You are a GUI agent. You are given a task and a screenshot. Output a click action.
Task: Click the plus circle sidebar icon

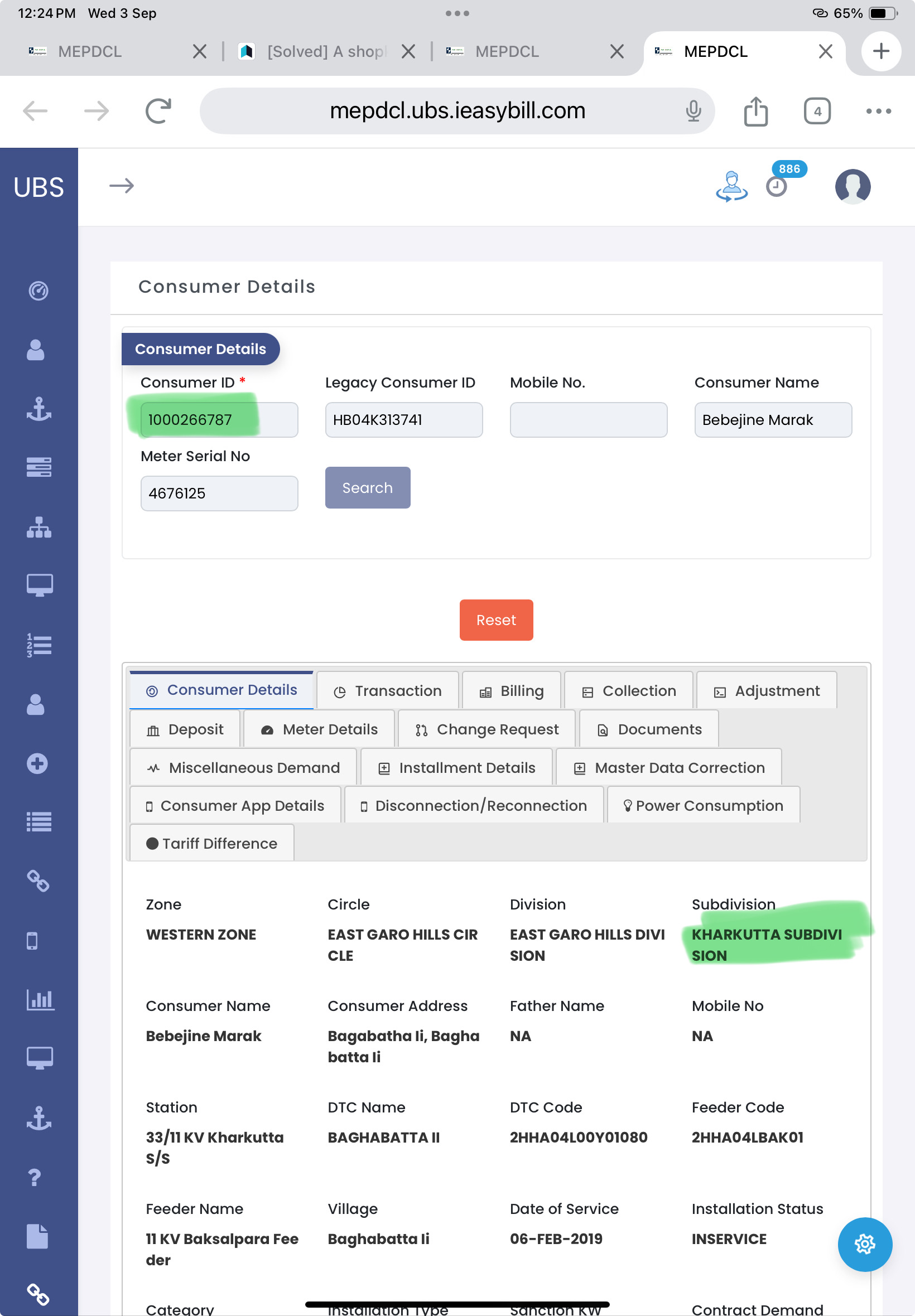[37, 763]
